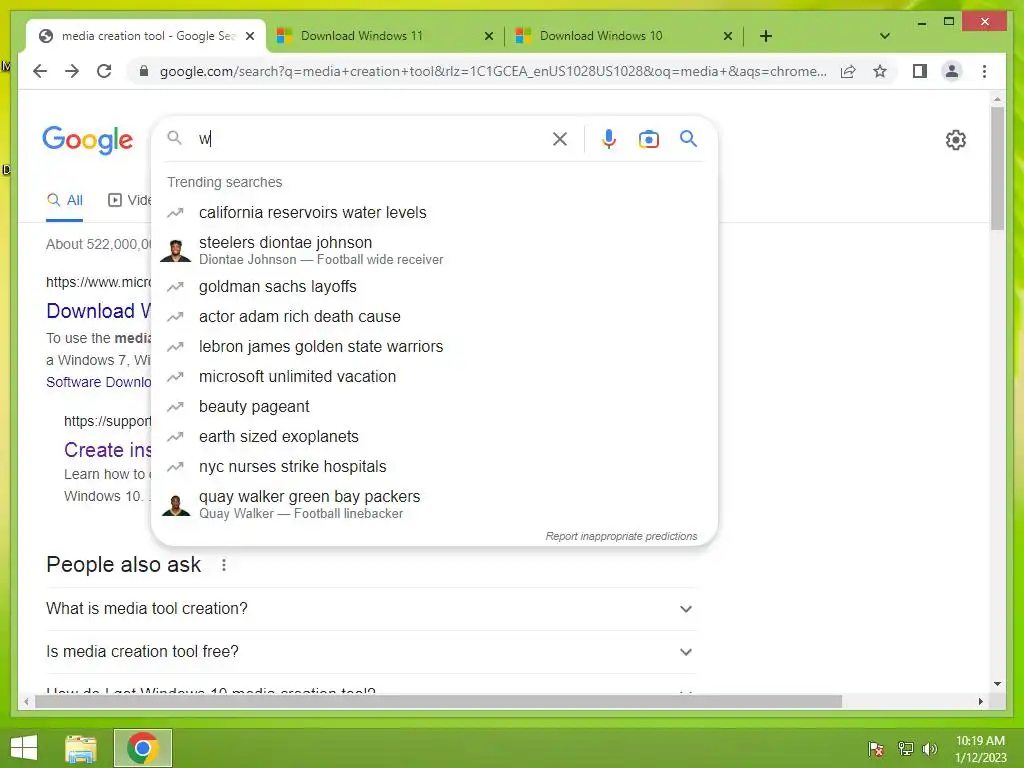Switch to the Download Windows 10 tab
Viewport: 1024px width, 768px height.
click(624, 36)
